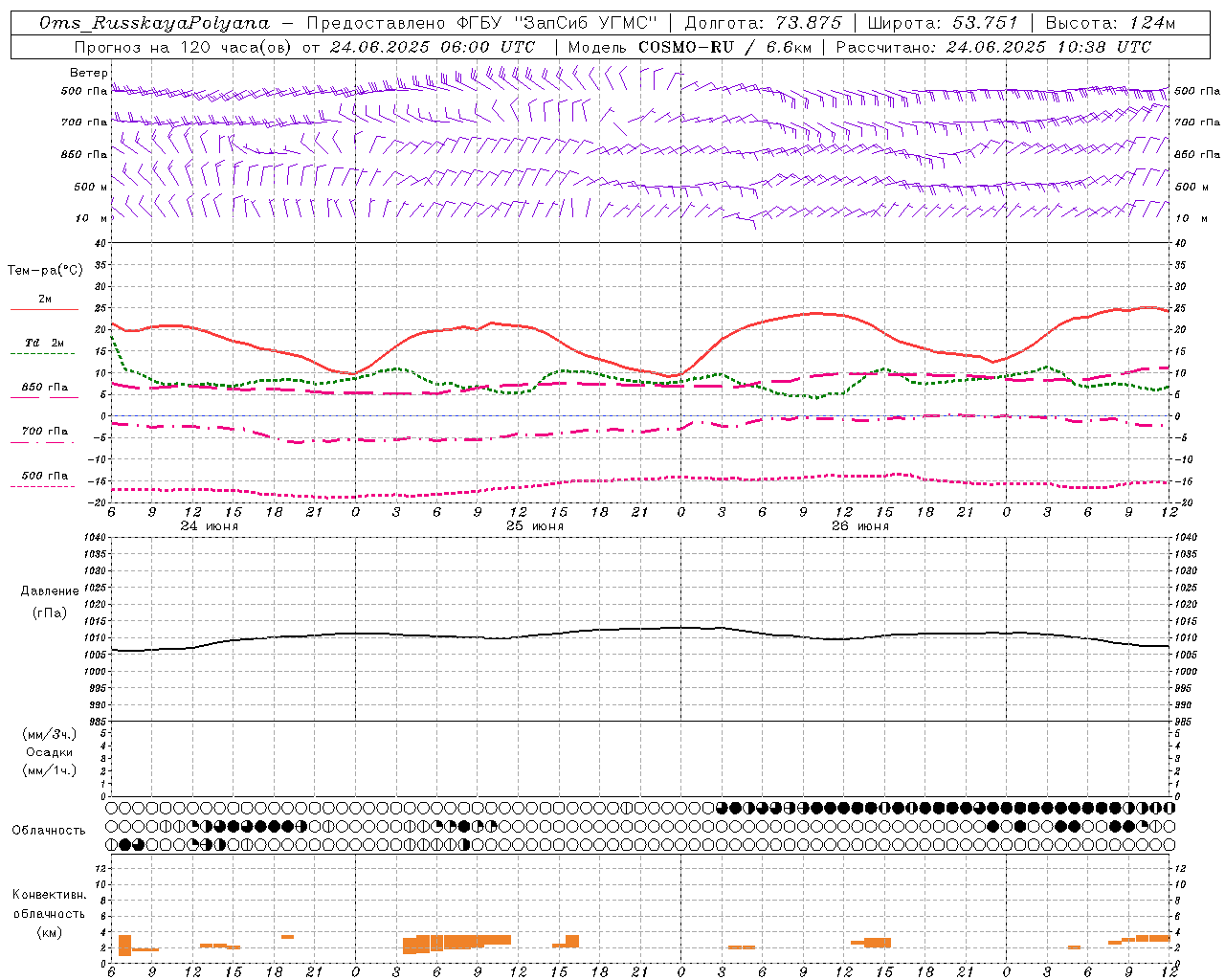Click the 500 гПа temperature legend entry

[x=45, y=476]
